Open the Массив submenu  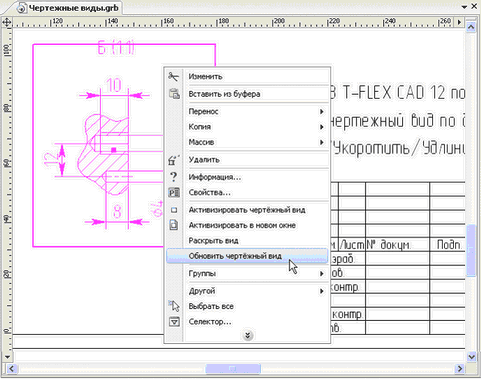pyautogui.click(x=248, y=142)
